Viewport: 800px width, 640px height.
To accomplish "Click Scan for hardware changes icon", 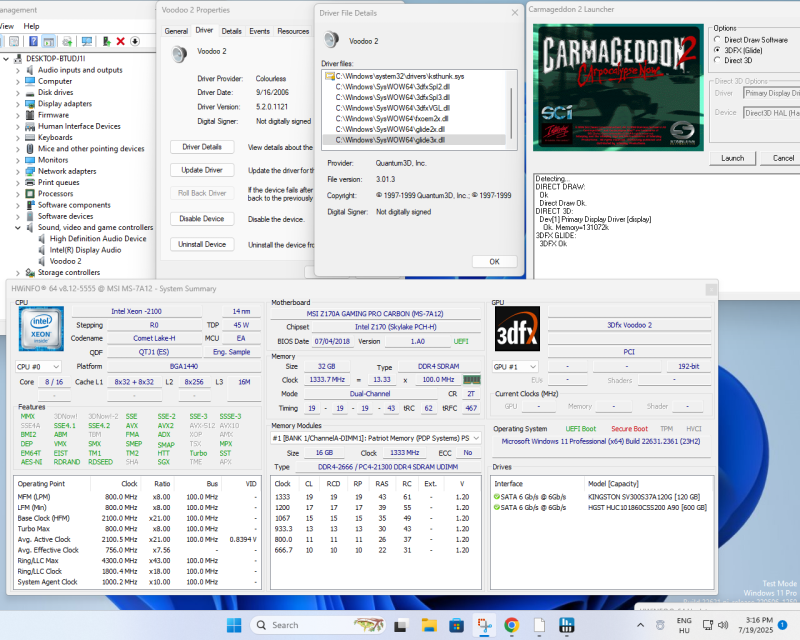I will [87, 41].
